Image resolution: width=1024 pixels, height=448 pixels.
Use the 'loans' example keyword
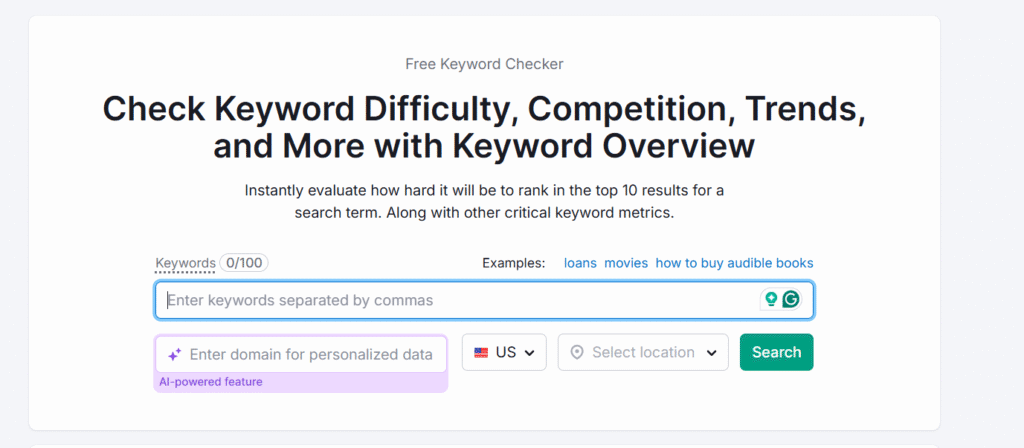[581, 263]
